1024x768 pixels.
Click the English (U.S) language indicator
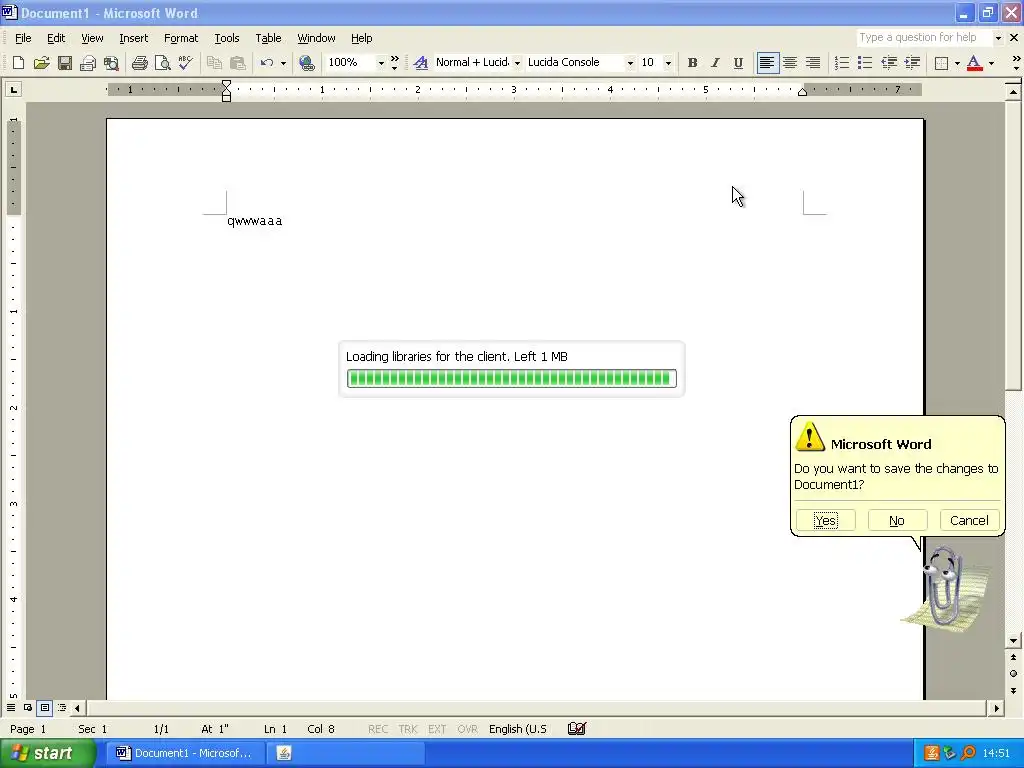coord(518,729)
